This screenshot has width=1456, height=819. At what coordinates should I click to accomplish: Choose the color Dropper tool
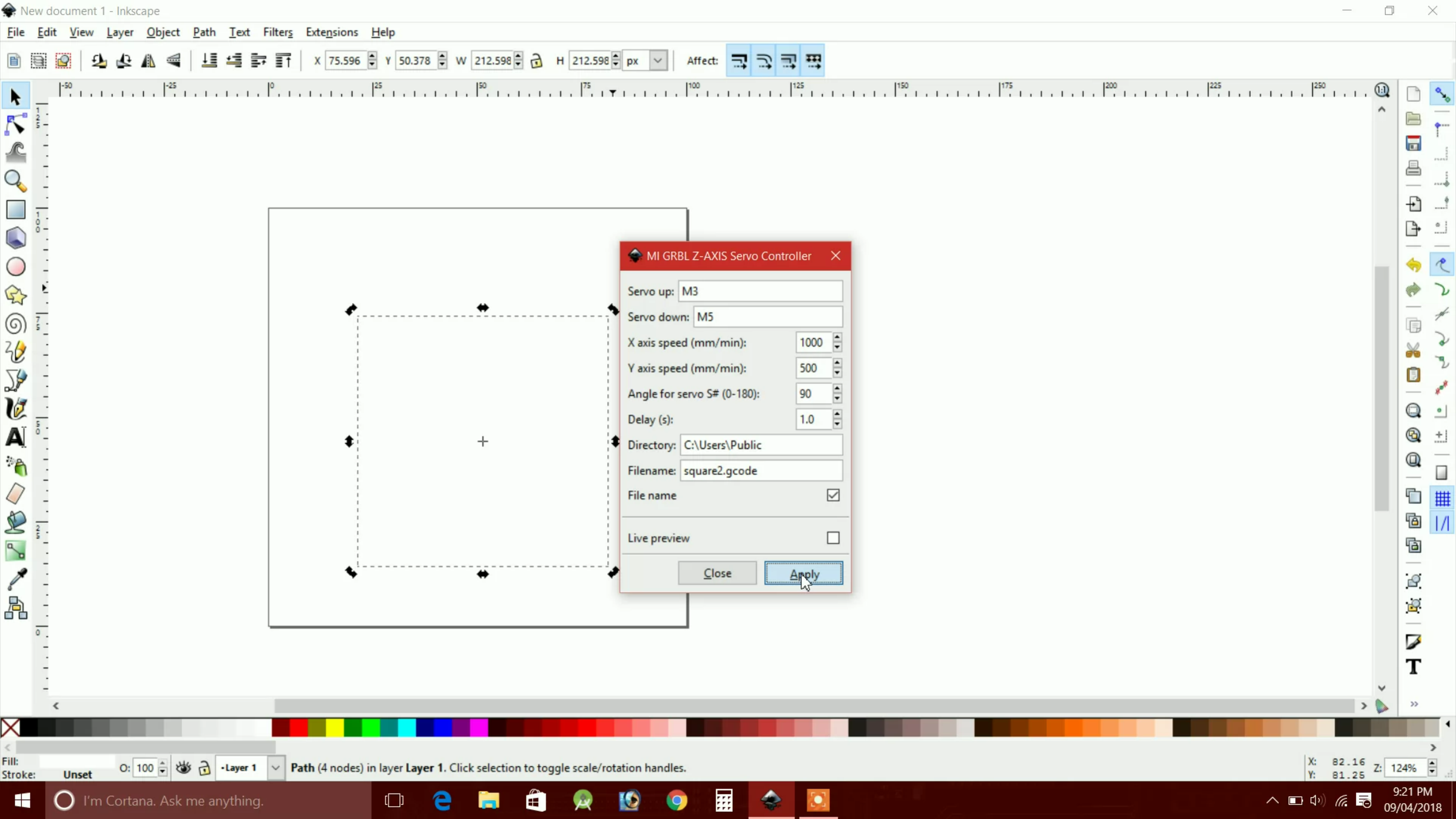[16, 579]
